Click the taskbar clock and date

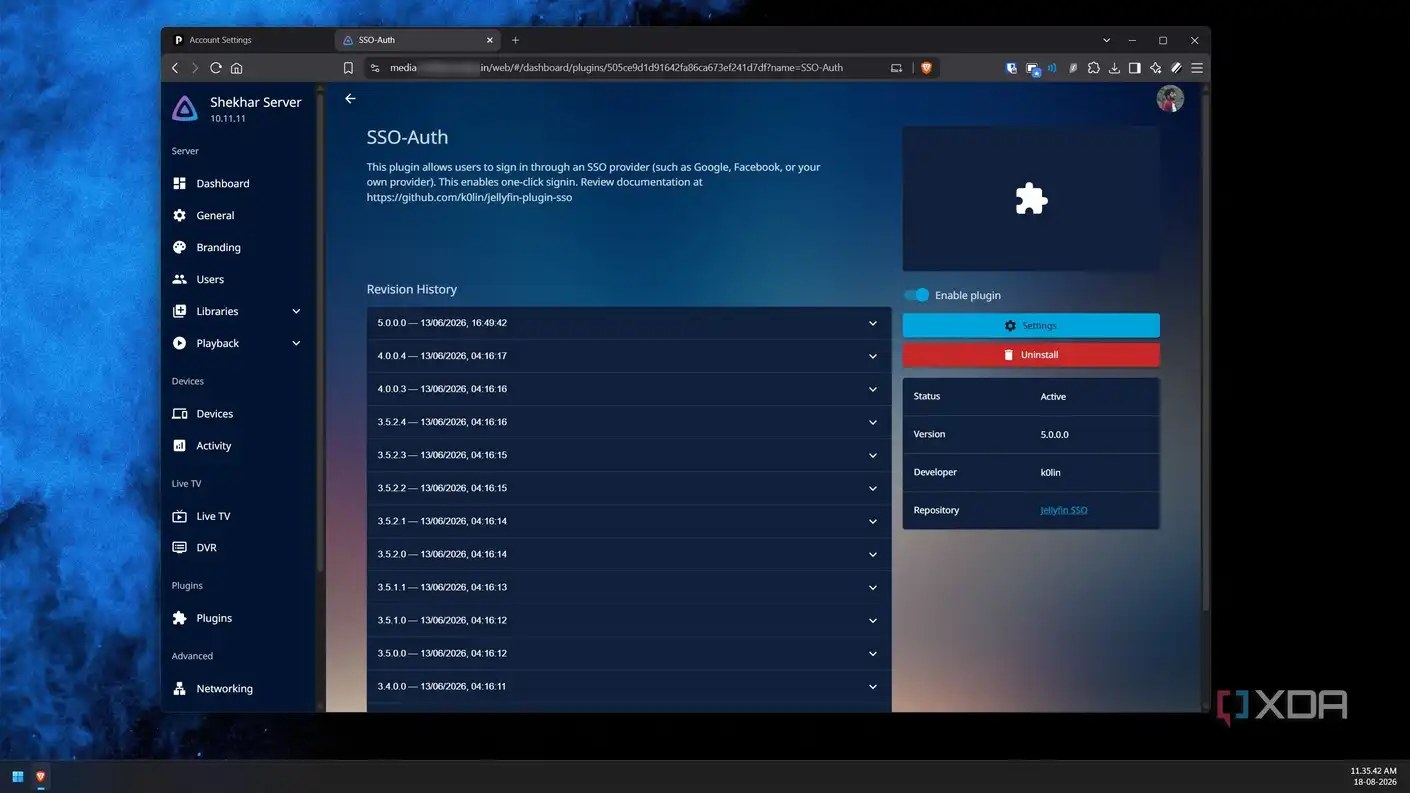[1373, 776]
